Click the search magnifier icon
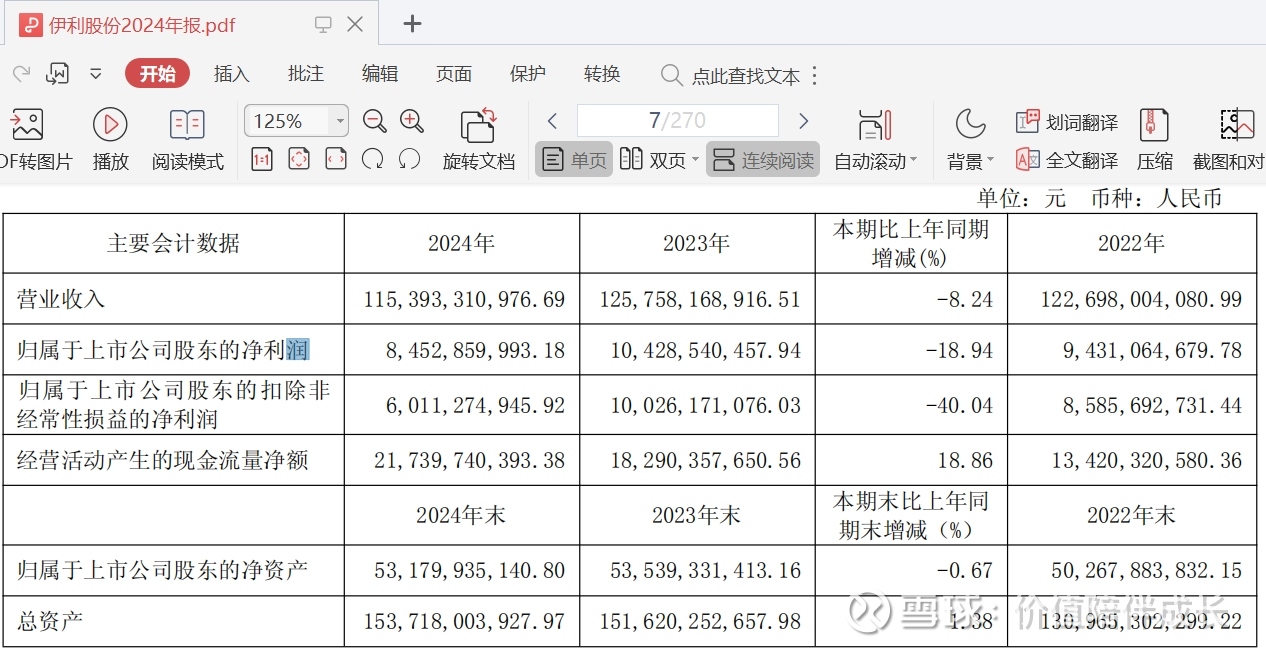This screenshot has height=652, width=1266. (x=672, y=75)
